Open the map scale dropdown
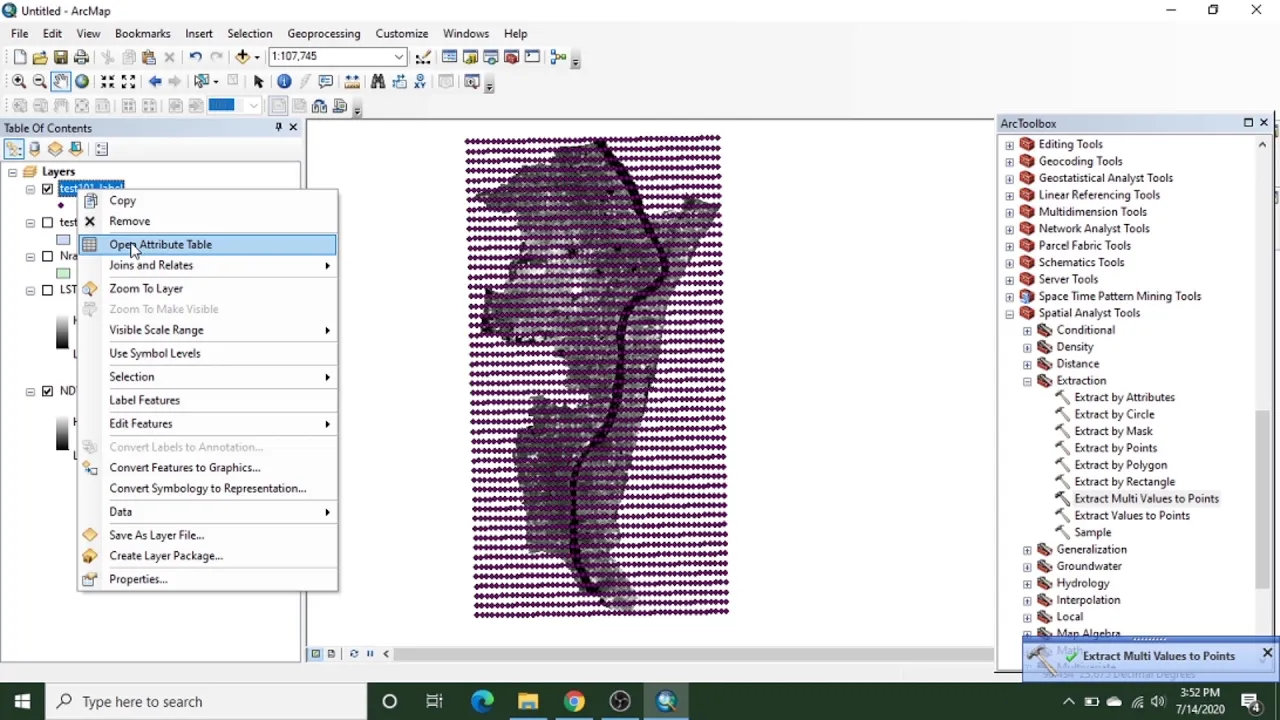This screenshot has height=720, width=1280. click(x=399, y=57)
